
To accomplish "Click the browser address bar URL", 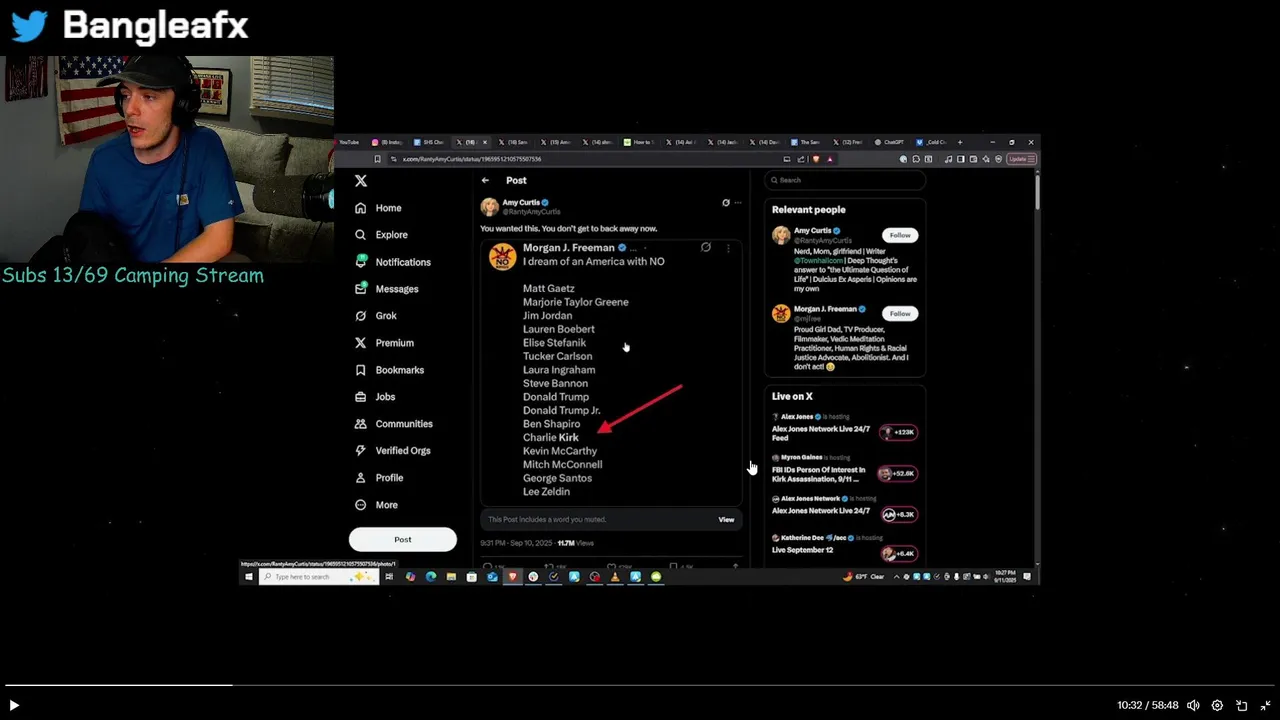I will [472, 159].
